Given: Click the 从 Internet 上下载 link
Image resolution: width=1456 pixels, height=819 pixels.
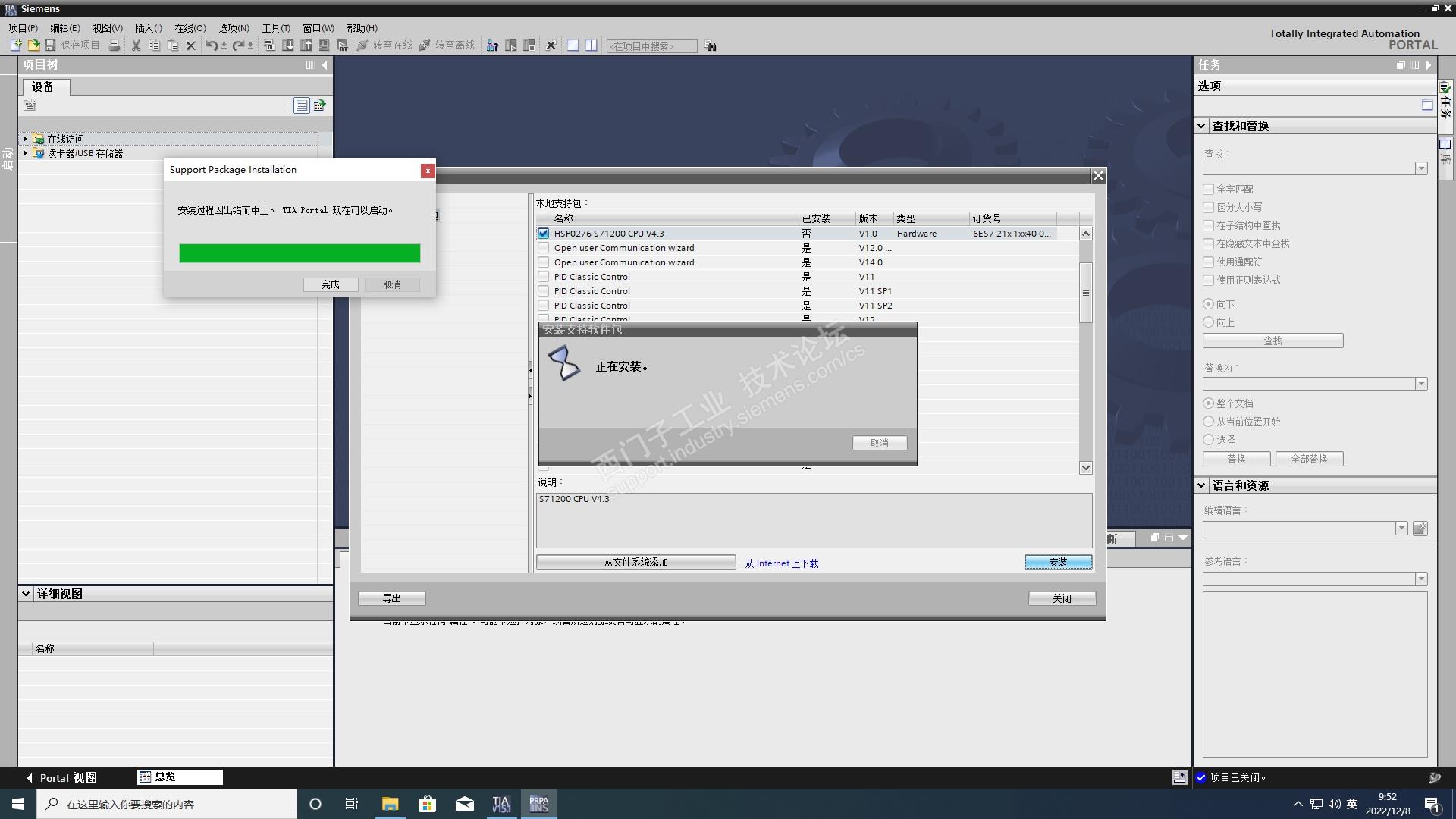Looking at the screenshot, I should click(x=782, y=563).
